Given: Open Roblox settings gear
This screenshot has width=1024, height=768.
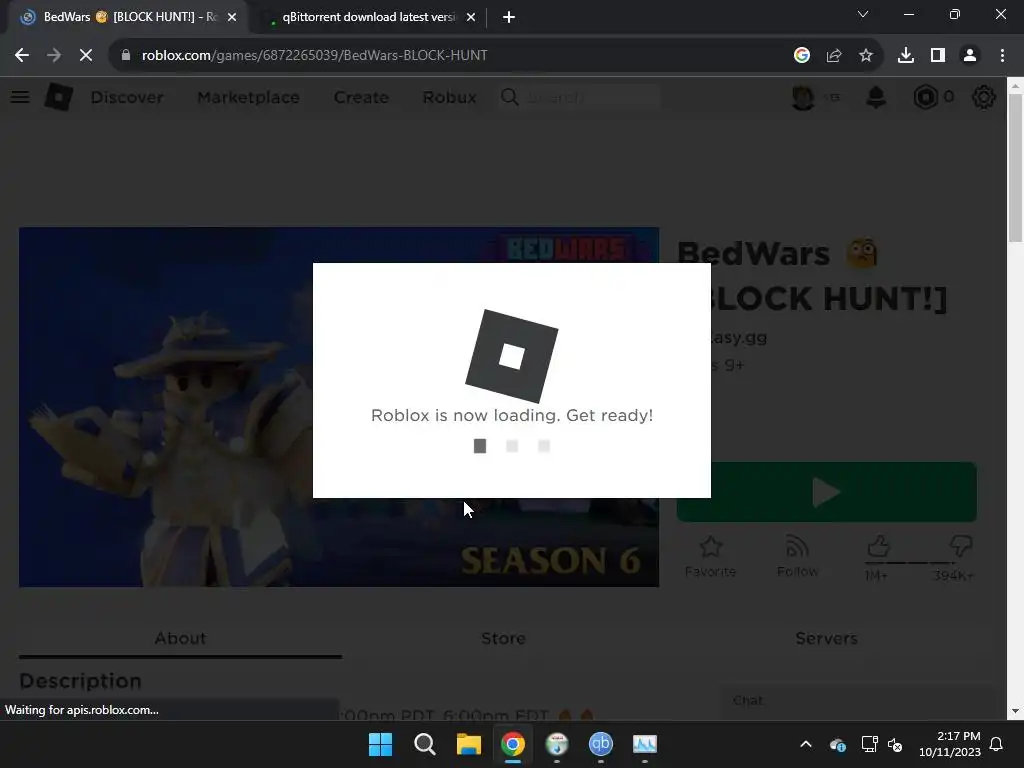Looking at the screenshot, I should (984, 97).
